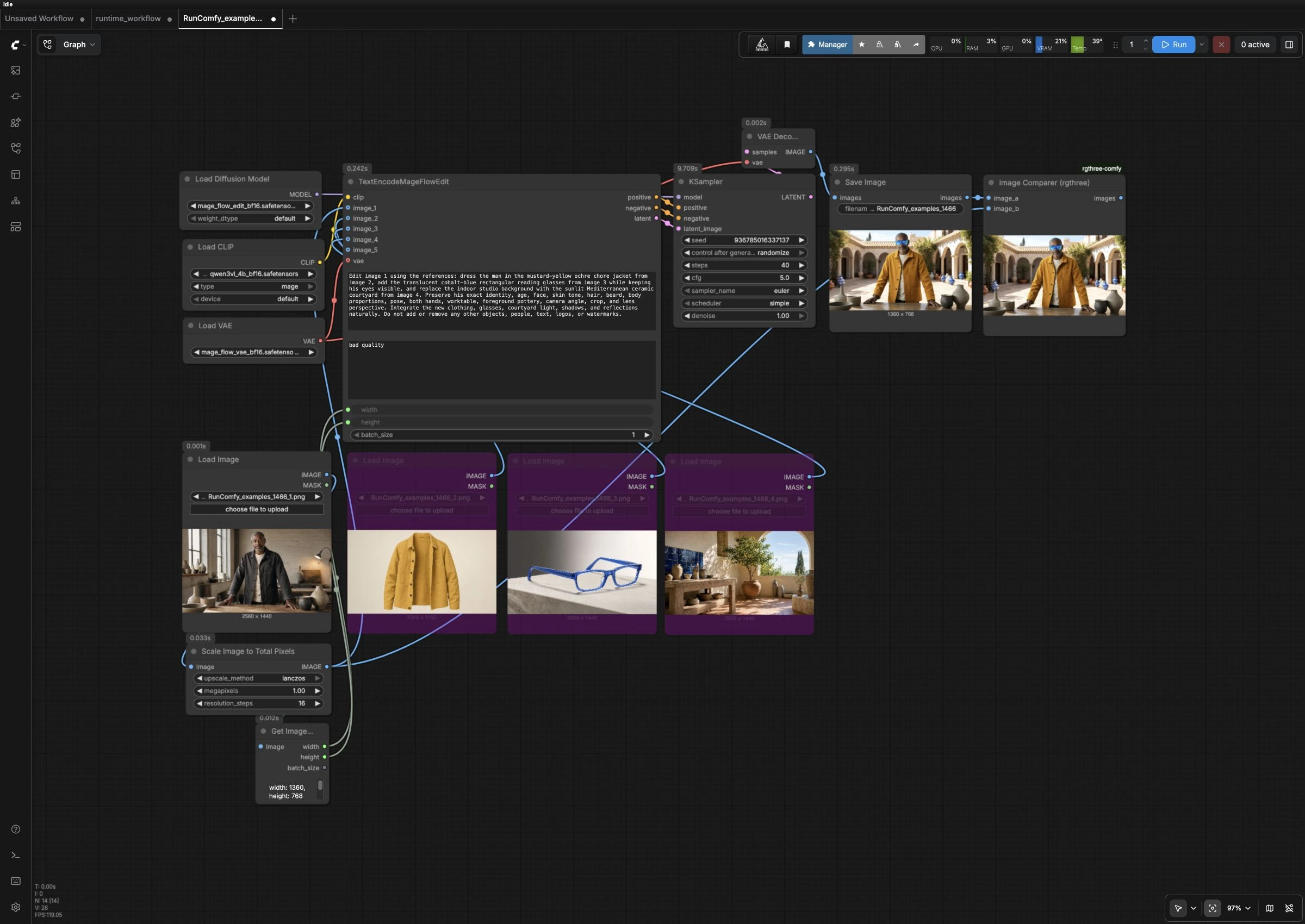Collapse the Image Comparer (rgthree) node via its dot

tap(991, 183)
